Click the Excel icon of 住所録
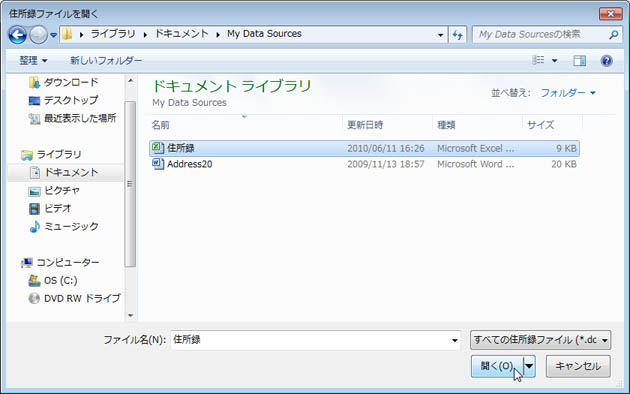 pyautogui.click(x=158, y=148)
